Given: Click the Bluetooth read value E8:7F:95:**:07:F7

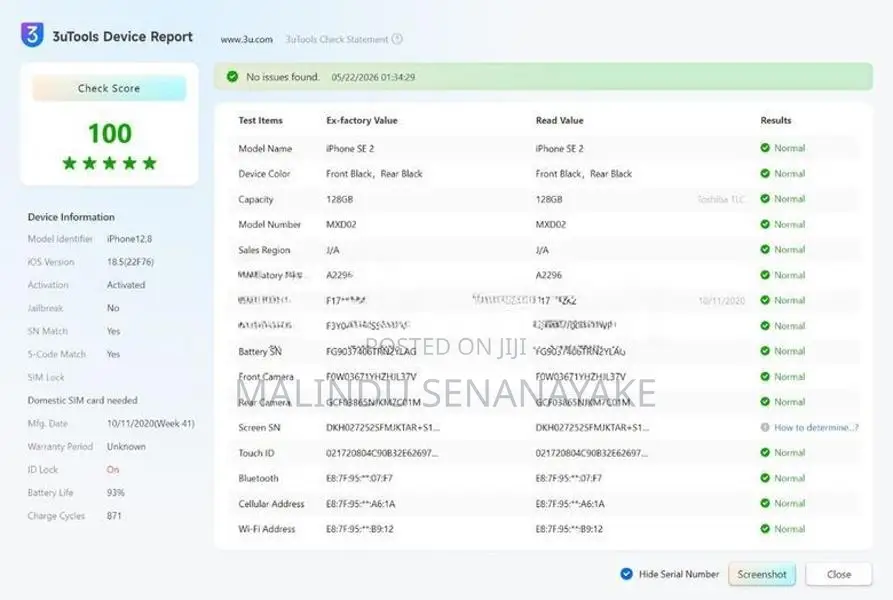Looking at the screenshot, I should [x=568, y=478].
